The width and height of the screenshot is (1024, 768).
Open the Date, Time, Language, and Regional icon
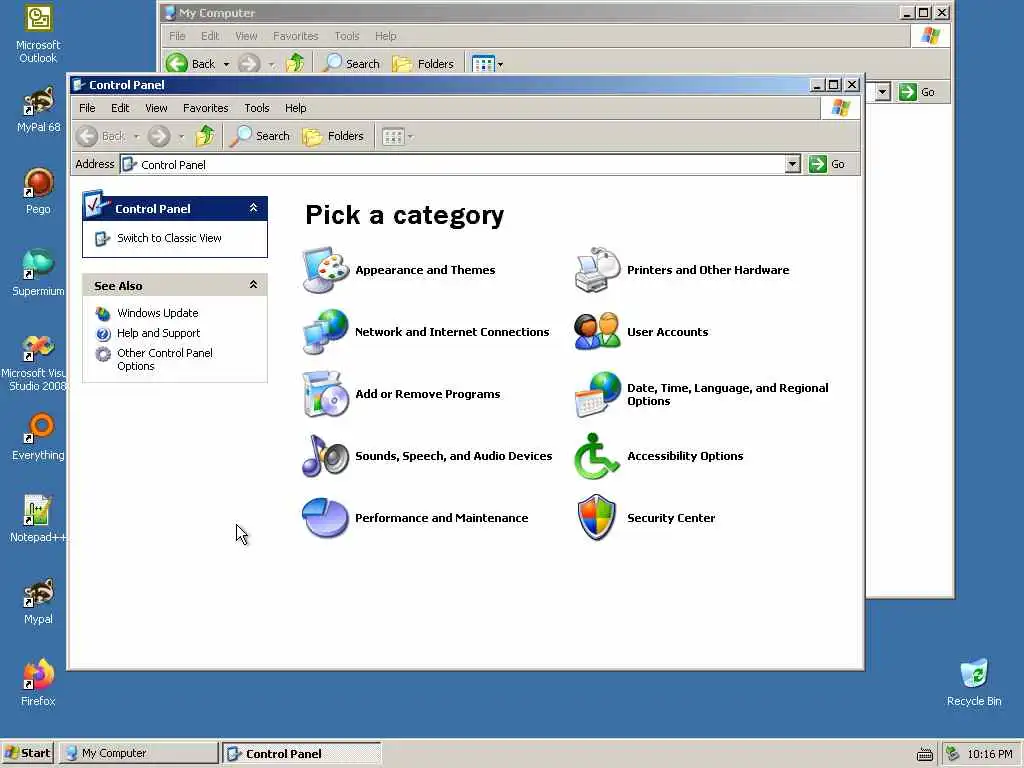(598, 394)
